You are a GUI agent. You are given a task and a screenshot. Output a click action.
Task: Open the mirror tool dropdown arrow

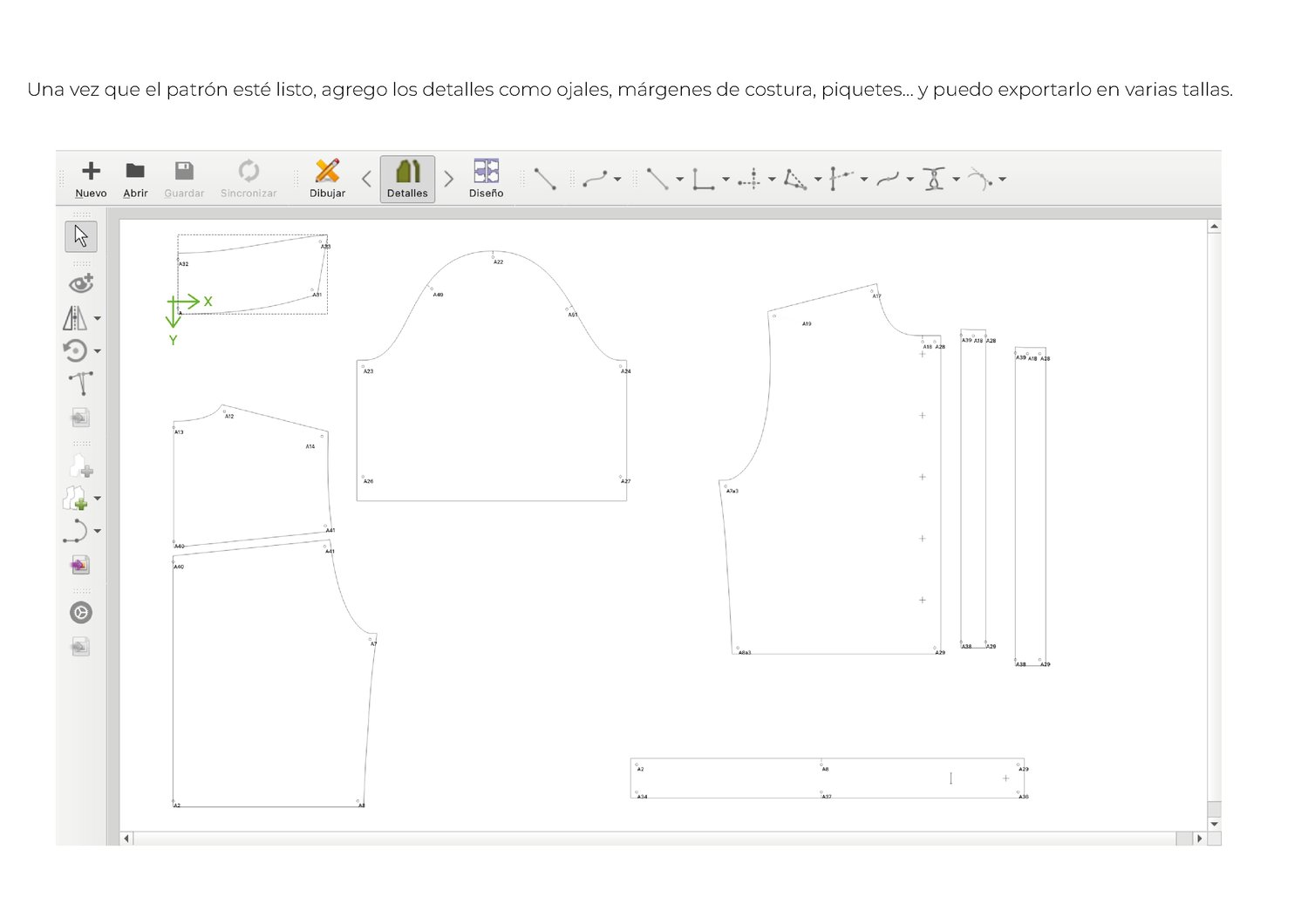98,318
